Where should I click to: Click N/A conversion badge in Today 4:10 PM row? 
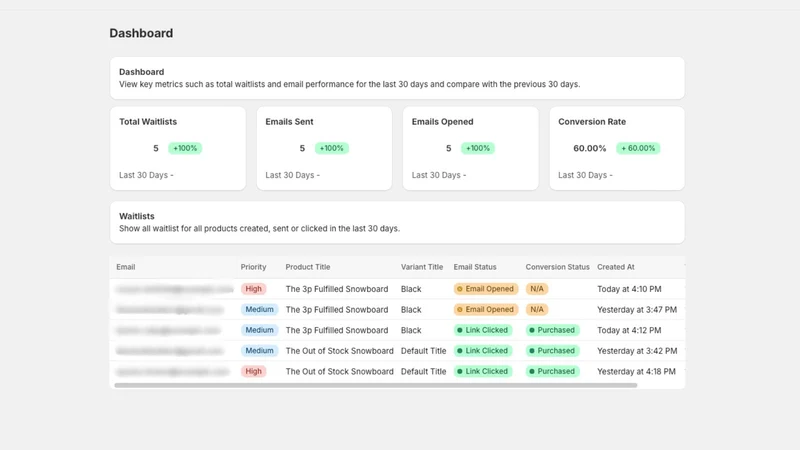537,289
